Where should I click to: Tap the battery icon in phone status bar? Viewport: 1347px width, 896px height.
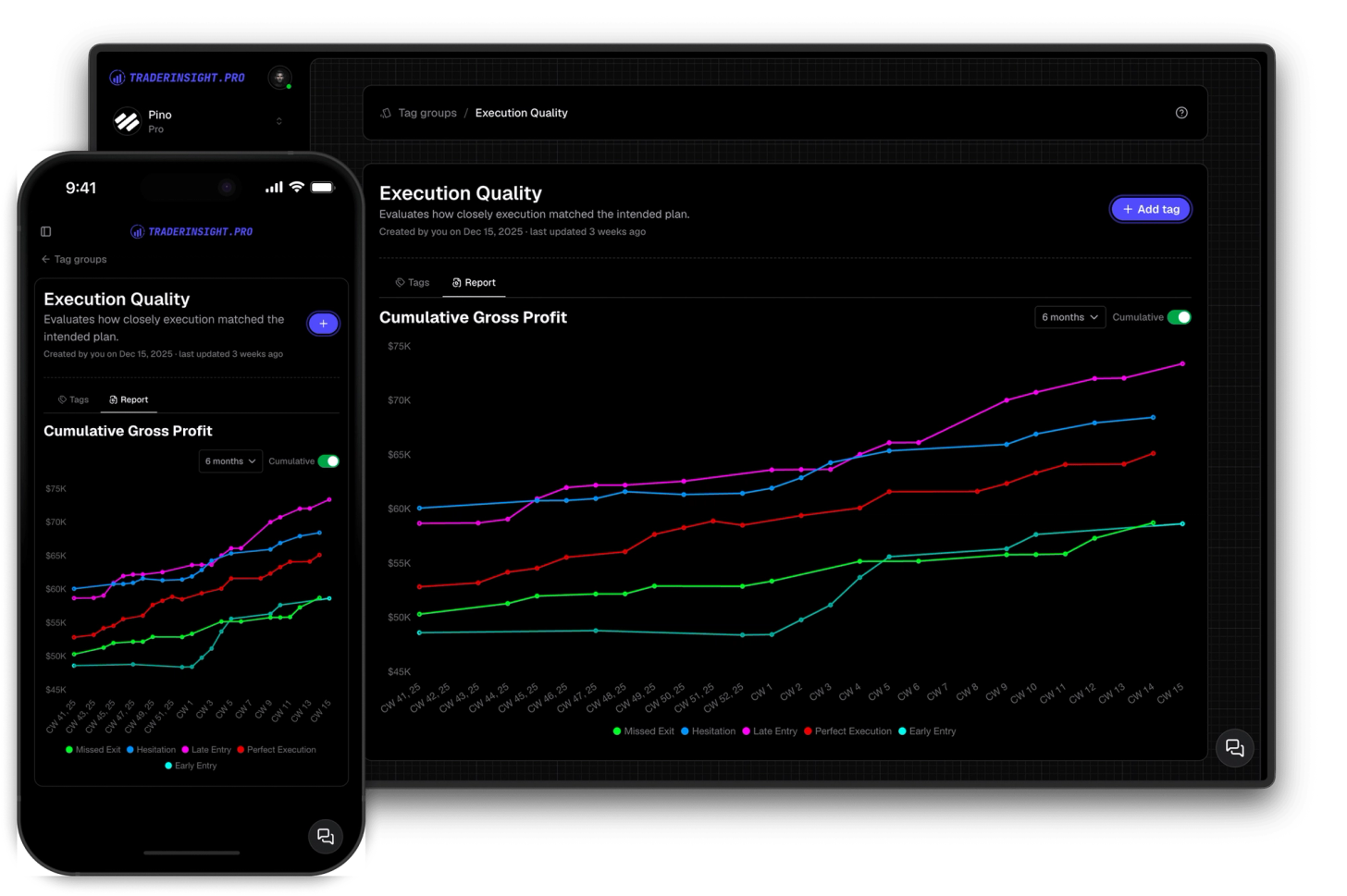[x=322, y=187]
